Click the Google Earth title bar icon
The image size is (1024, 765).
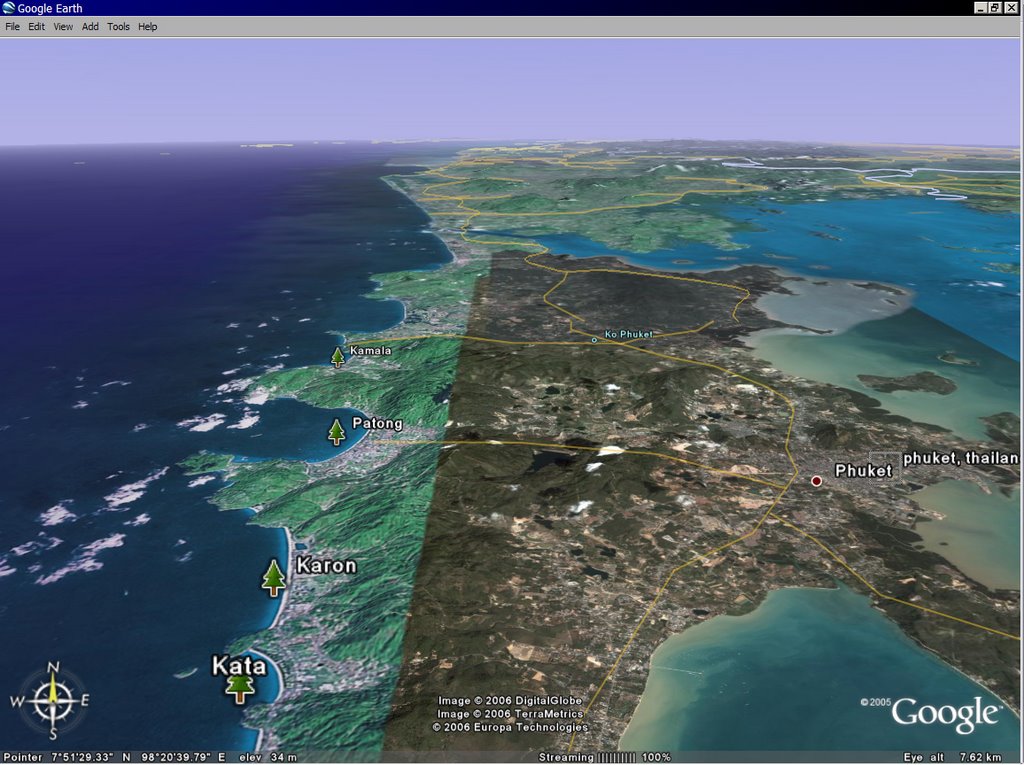click(8, 8)
